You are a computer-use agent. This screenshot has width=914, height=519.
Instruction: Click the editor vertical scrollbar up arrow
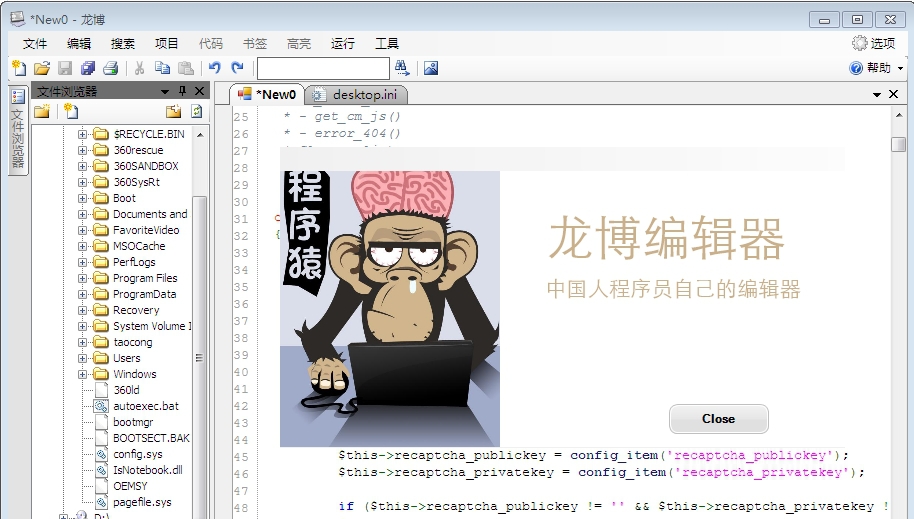tap(898, 116)
